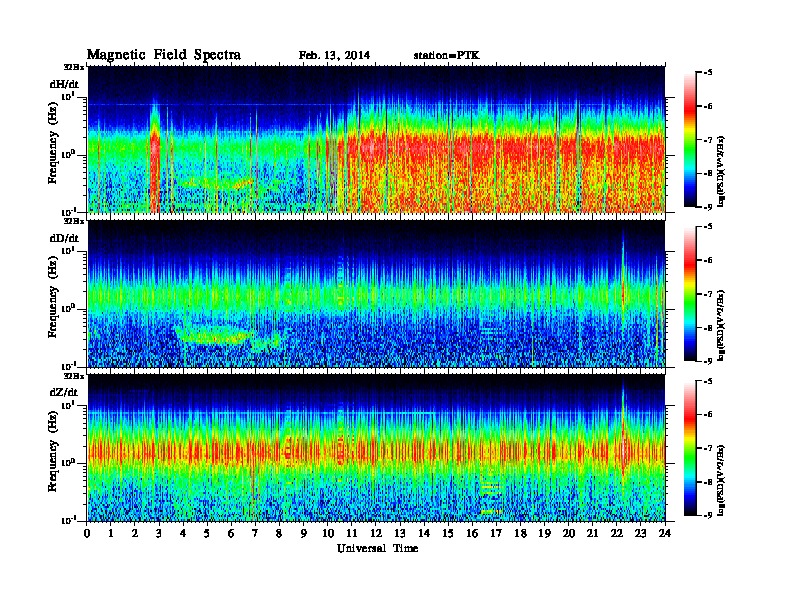Click hour "15" on the Universal Time axis

[448, 534]
